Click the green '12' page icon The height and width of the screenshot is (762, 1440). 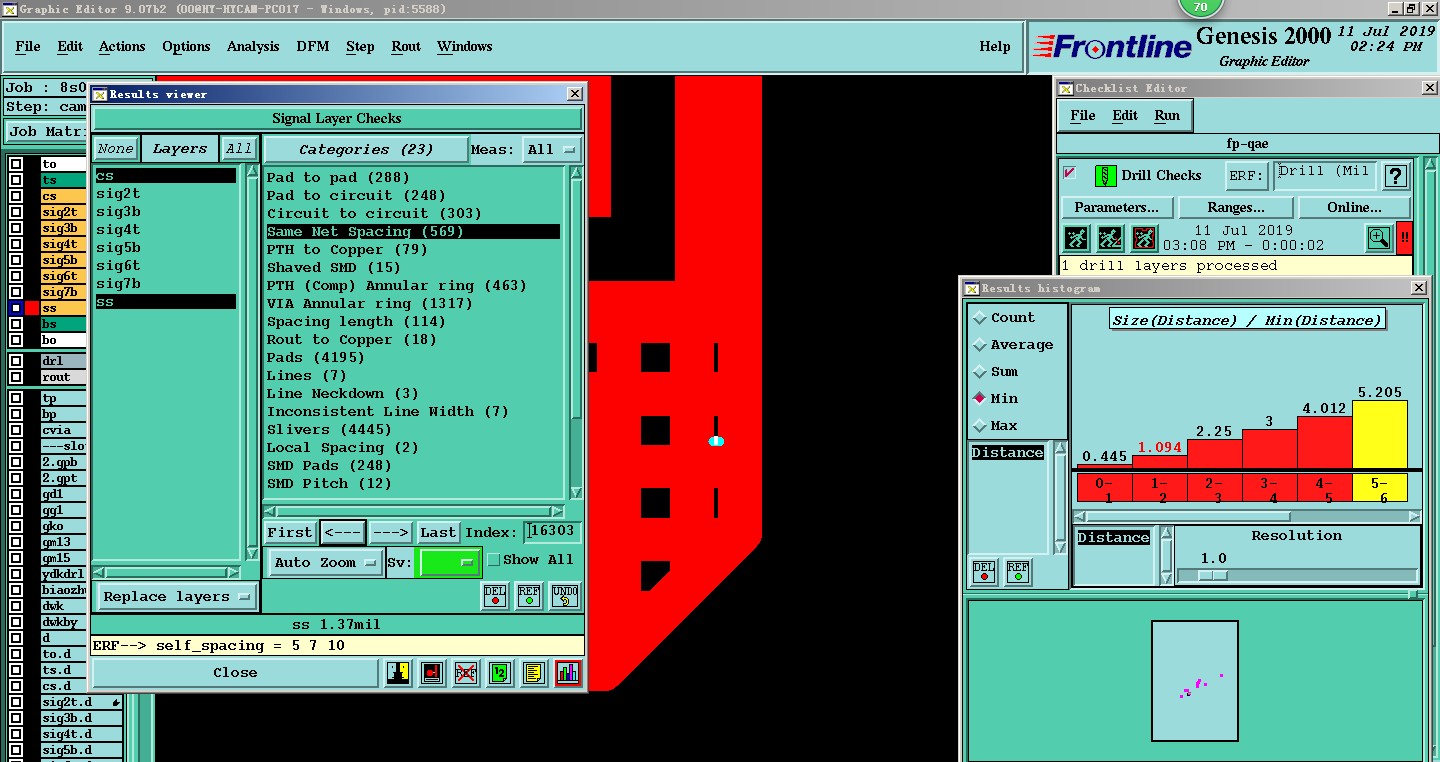(499, 673)
